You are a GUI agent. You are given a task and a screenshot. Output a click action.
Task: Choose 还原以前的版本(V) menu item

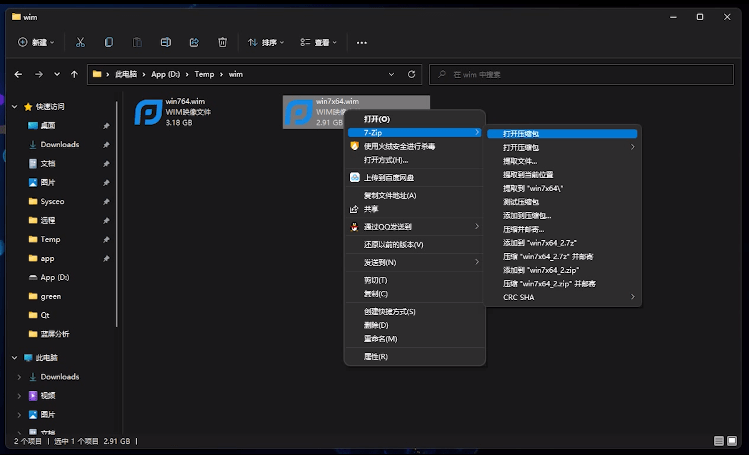tap(415, 244)
